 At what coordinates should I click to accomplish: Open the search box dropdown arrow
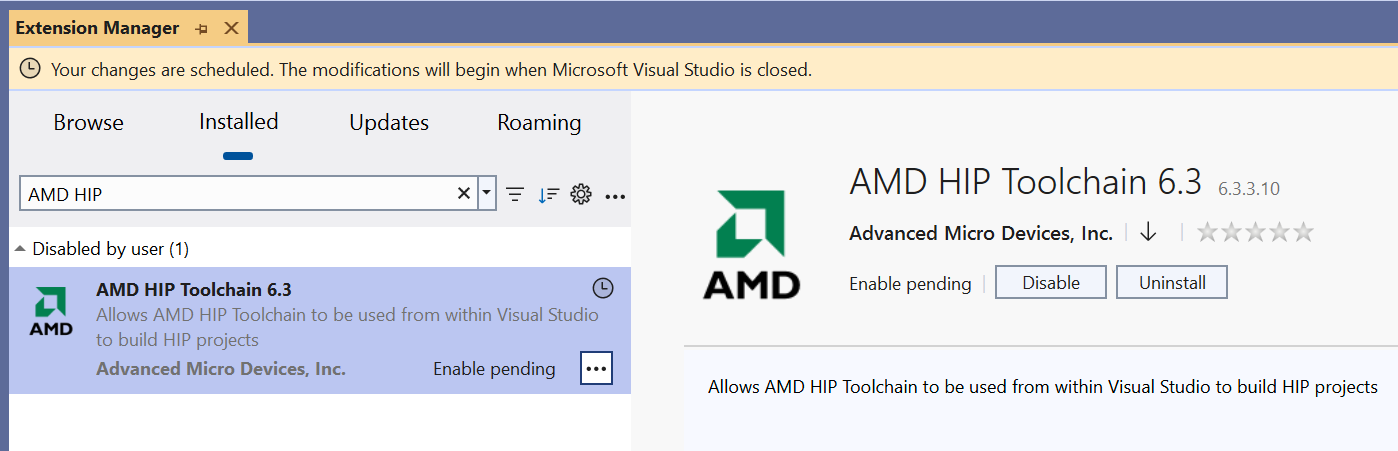[x=487, y=194]
